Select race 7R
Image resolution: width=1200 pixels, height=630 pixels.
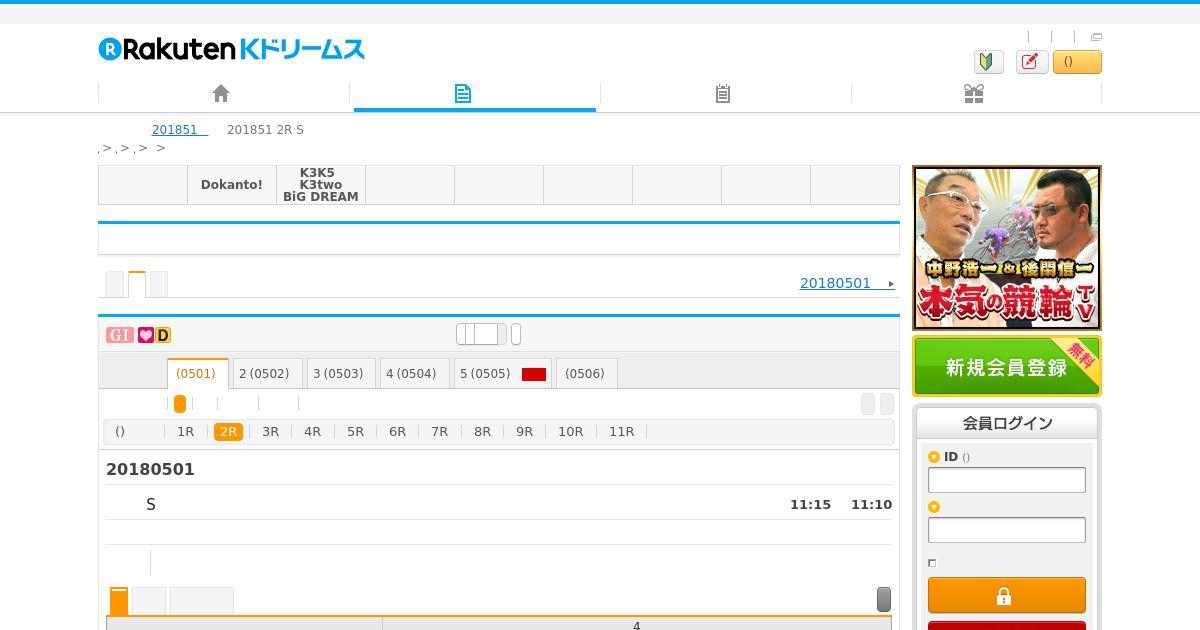tap(440, 432)
